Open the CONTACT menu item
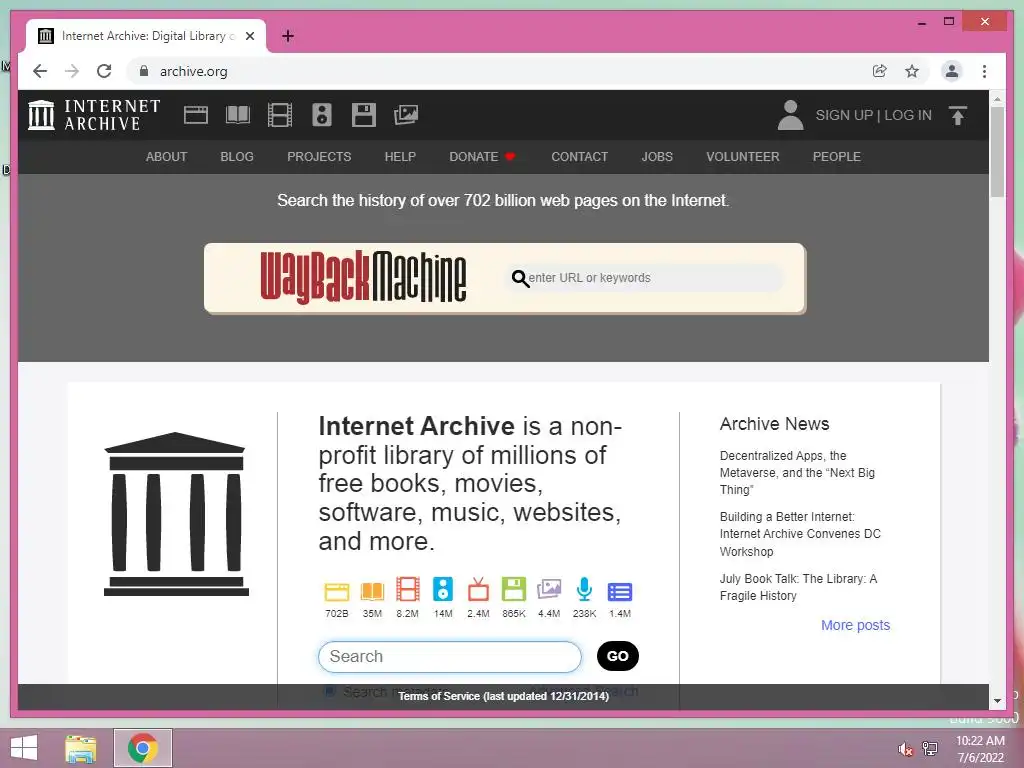The width and height of the screenshot is (1024, 768). (x=579, y=157)
